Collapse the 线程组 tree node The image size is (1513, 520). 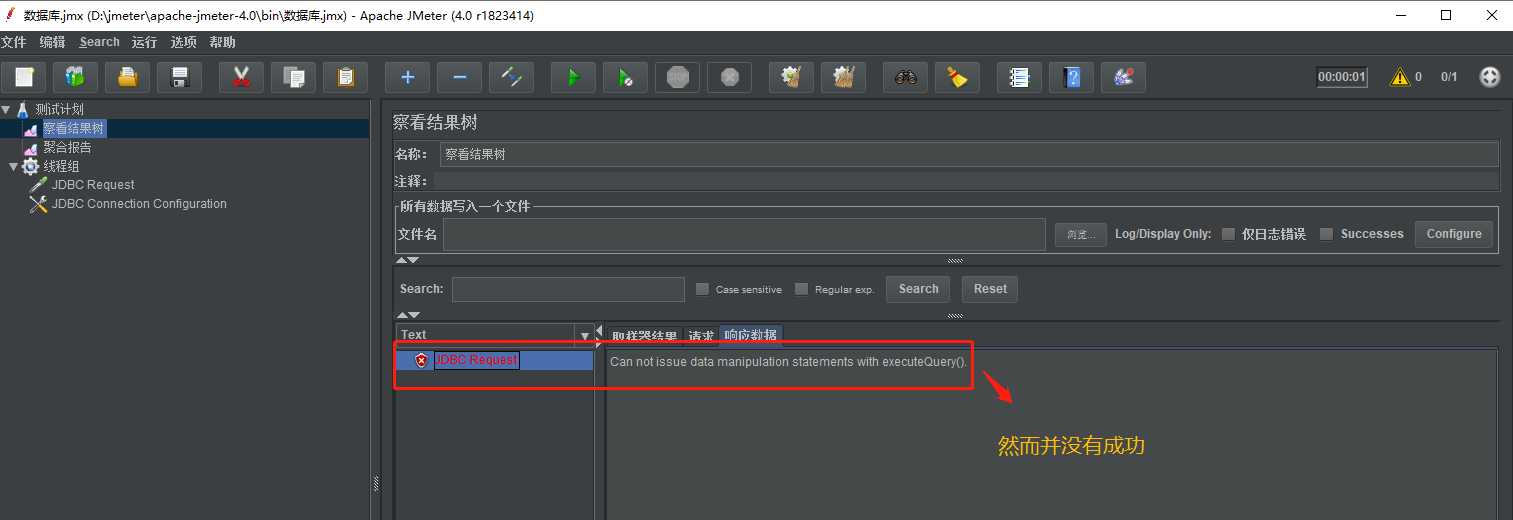(x=13, y=166)
